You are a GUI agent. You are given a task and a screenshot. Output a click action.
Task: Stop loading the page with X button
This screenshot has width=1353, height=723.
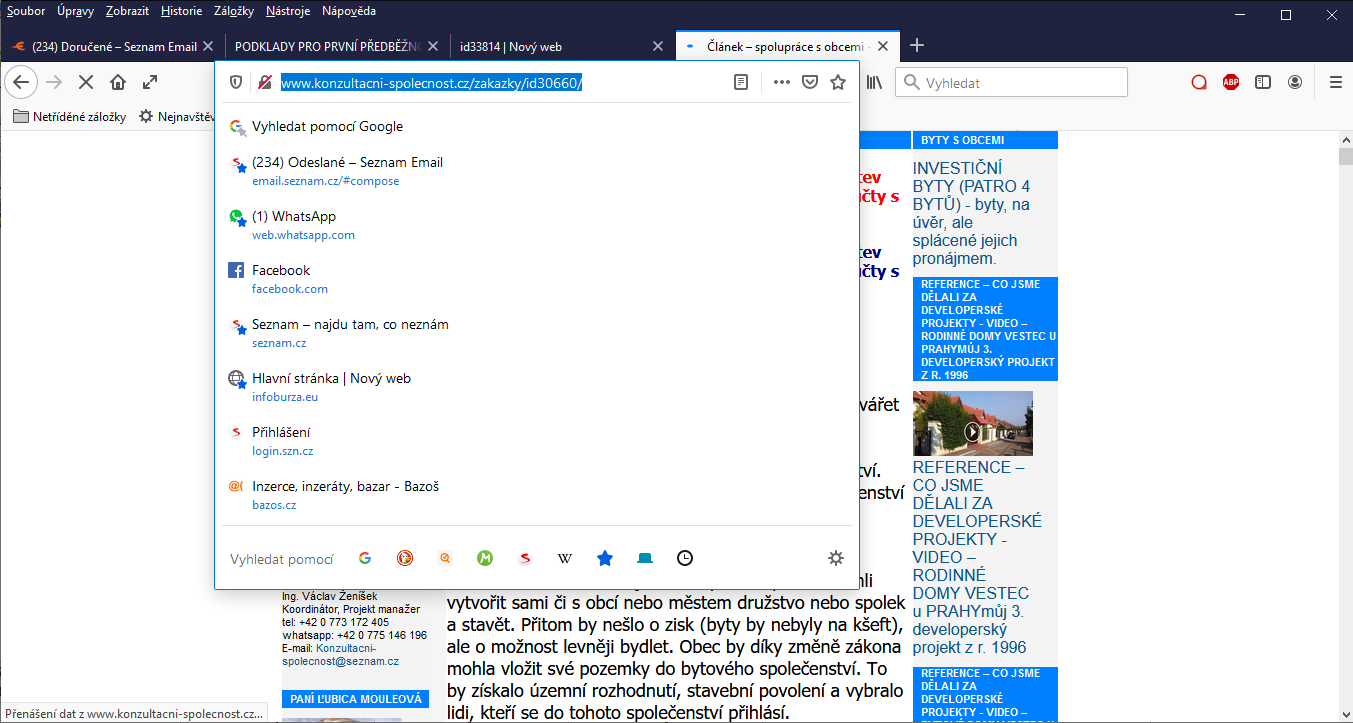coord(86,83)
